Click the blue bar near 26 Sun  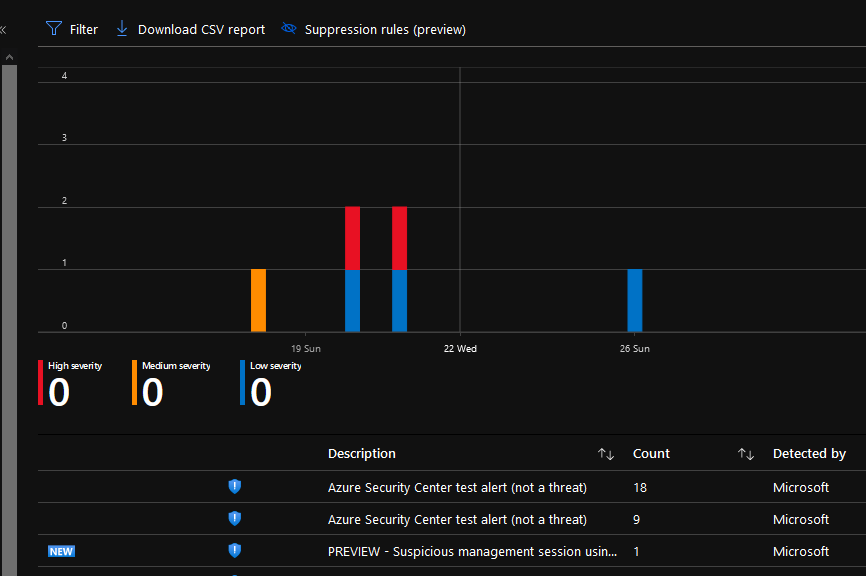(x=634, y=300)
